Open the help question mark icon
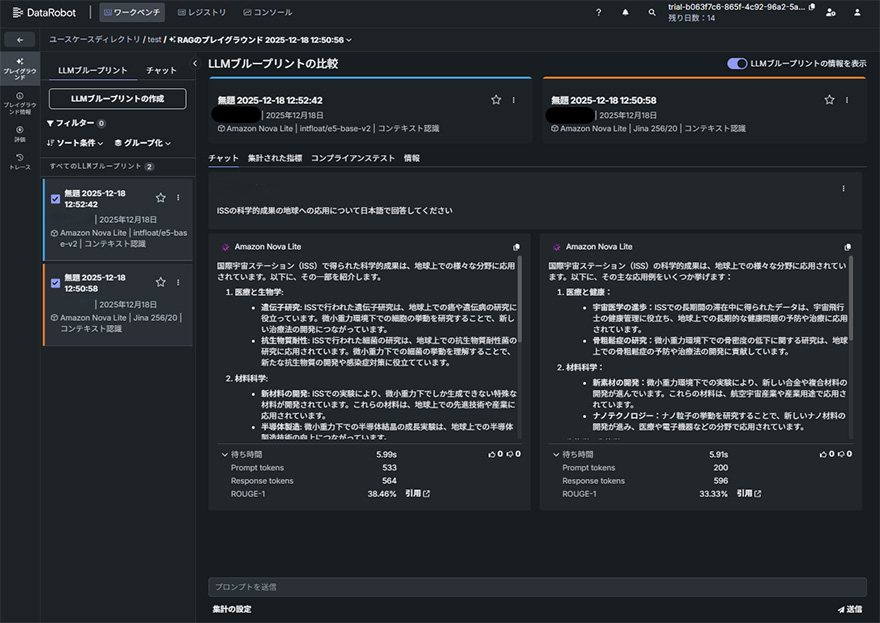 [x=599, y=13]
